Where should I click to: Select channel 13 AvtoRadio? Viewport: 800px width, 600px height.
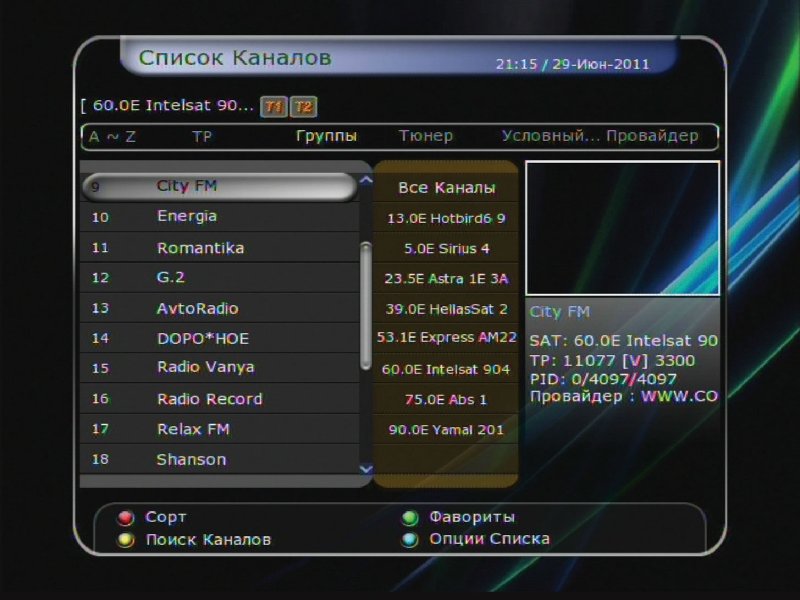(x=219, y=308)
